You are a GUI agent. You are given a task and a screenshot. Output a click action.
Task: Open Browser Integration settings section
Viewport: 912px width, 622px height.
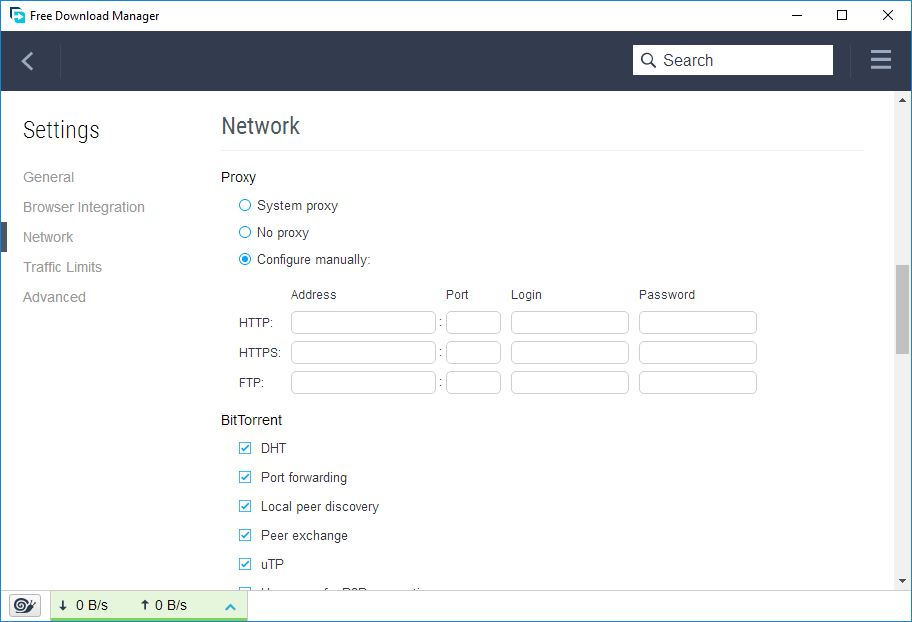click(84, 207)
